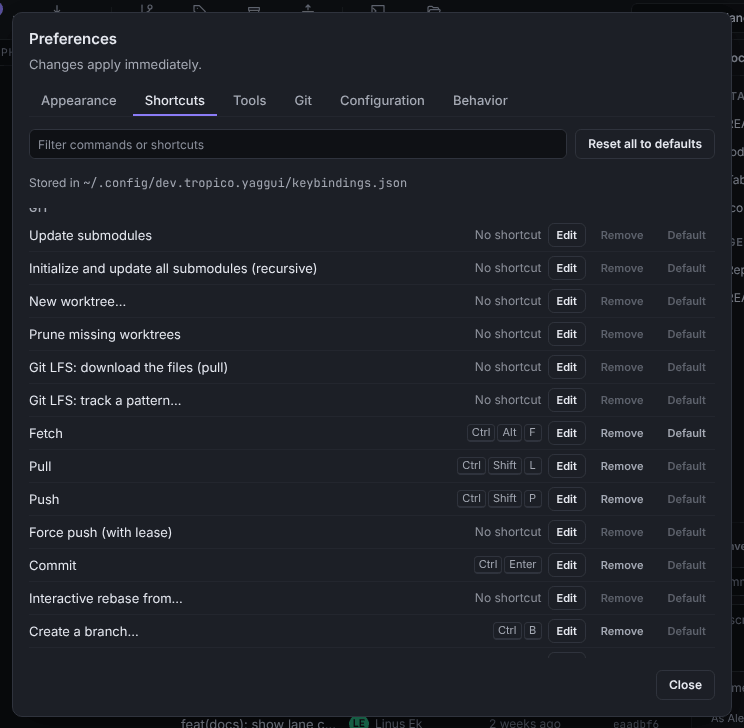Edit shortcut for Update submodules
This screenshot has width=744, height=728.
pyautogui.click(x=567, y=235)
